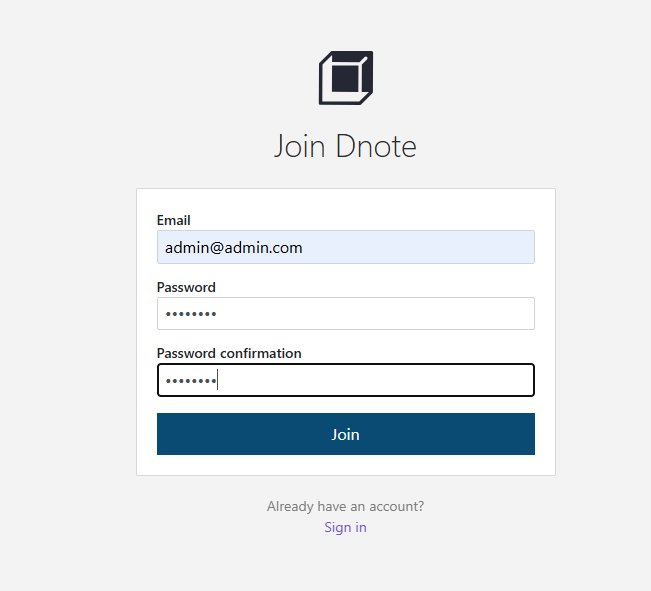Viewport: 651px width, 591px height.
Task: Click the masked dots in Password field
Action: tap(191, 314)
